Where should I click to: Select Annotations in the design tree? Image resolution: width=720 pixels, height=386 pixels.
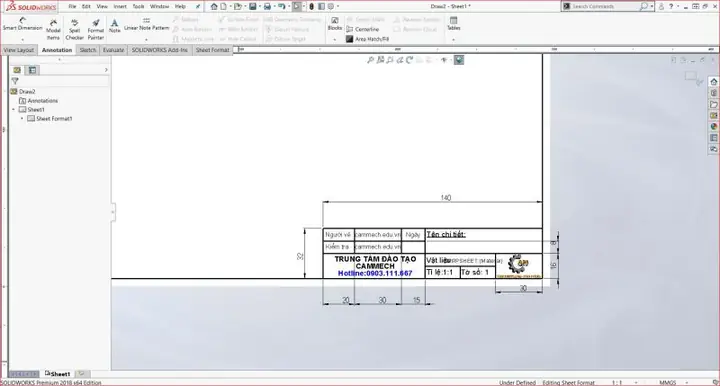39,101
